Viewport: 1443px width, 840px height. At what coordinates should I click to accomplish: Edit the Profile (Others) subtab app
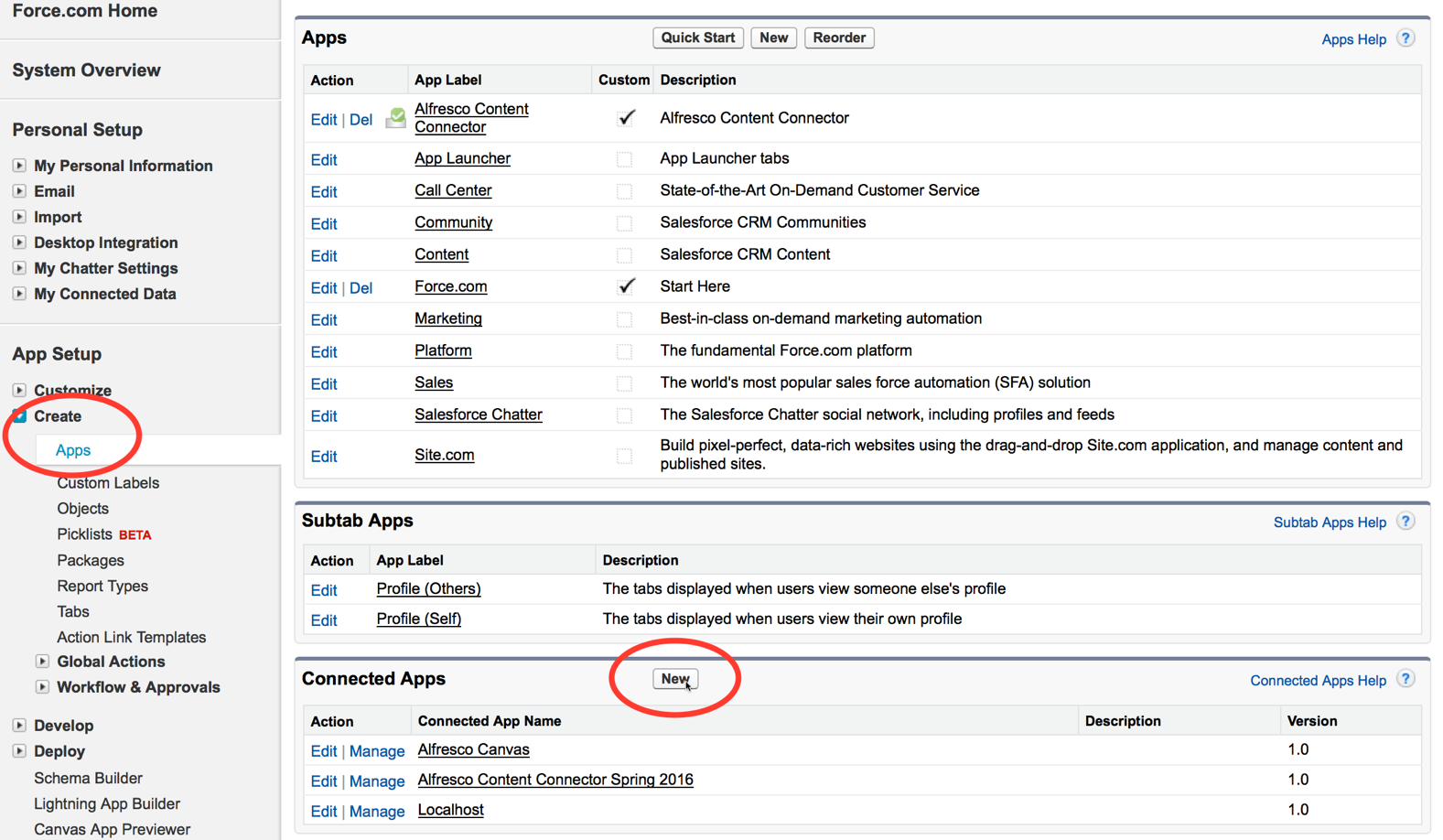tap(323, 591)
